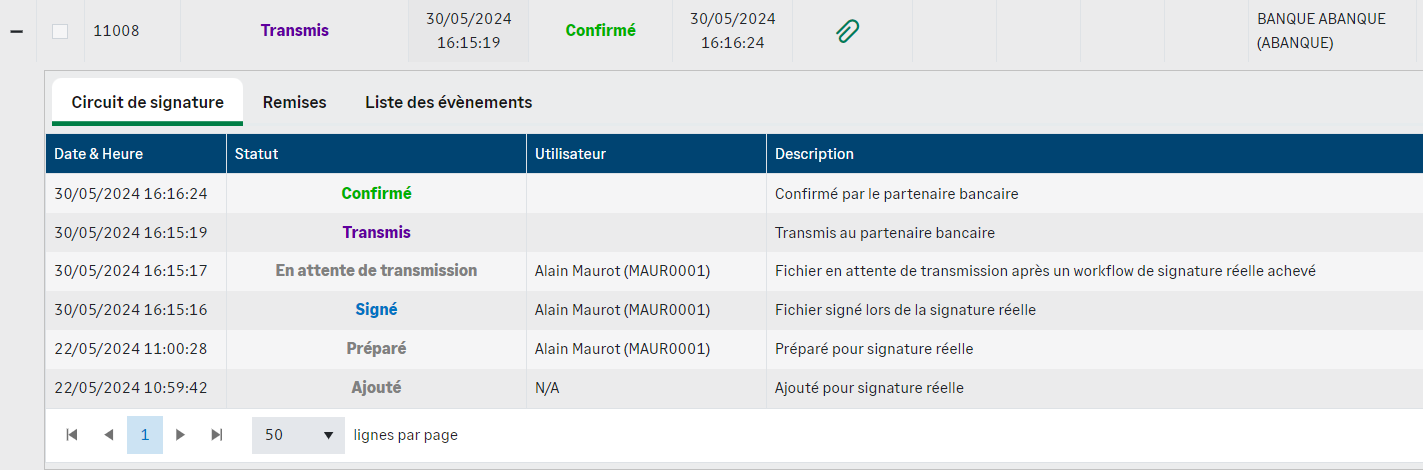Open the Liste des évènements tab
This screenshot has width=1423, height=470.
(x=448, y=102)
